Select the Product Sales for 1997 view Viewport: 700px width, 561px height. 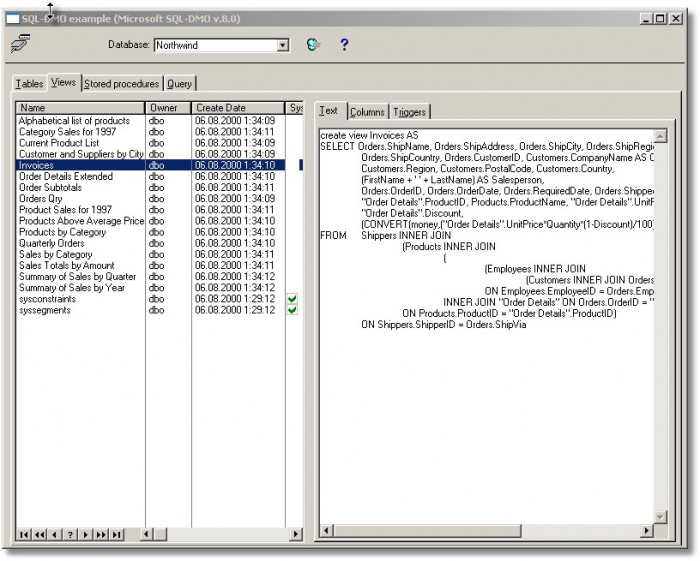point(65,210)
